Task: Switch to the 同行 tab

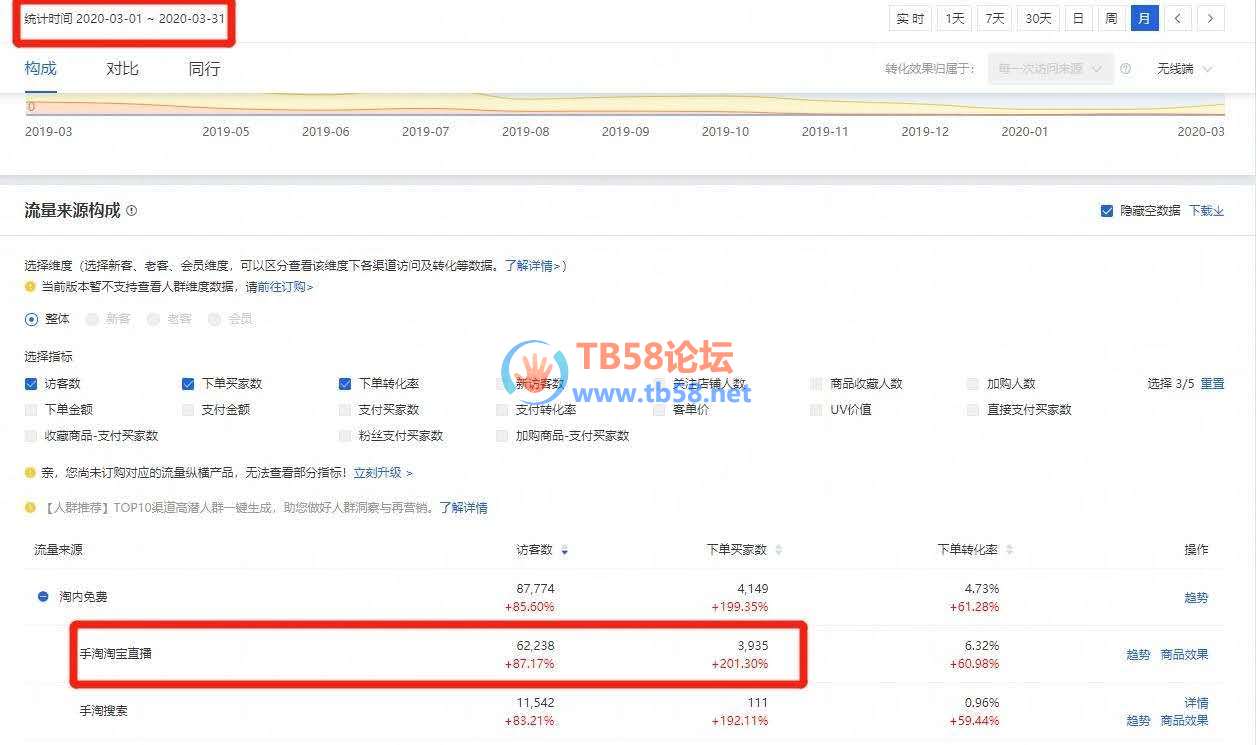Action: coord(204,68)
